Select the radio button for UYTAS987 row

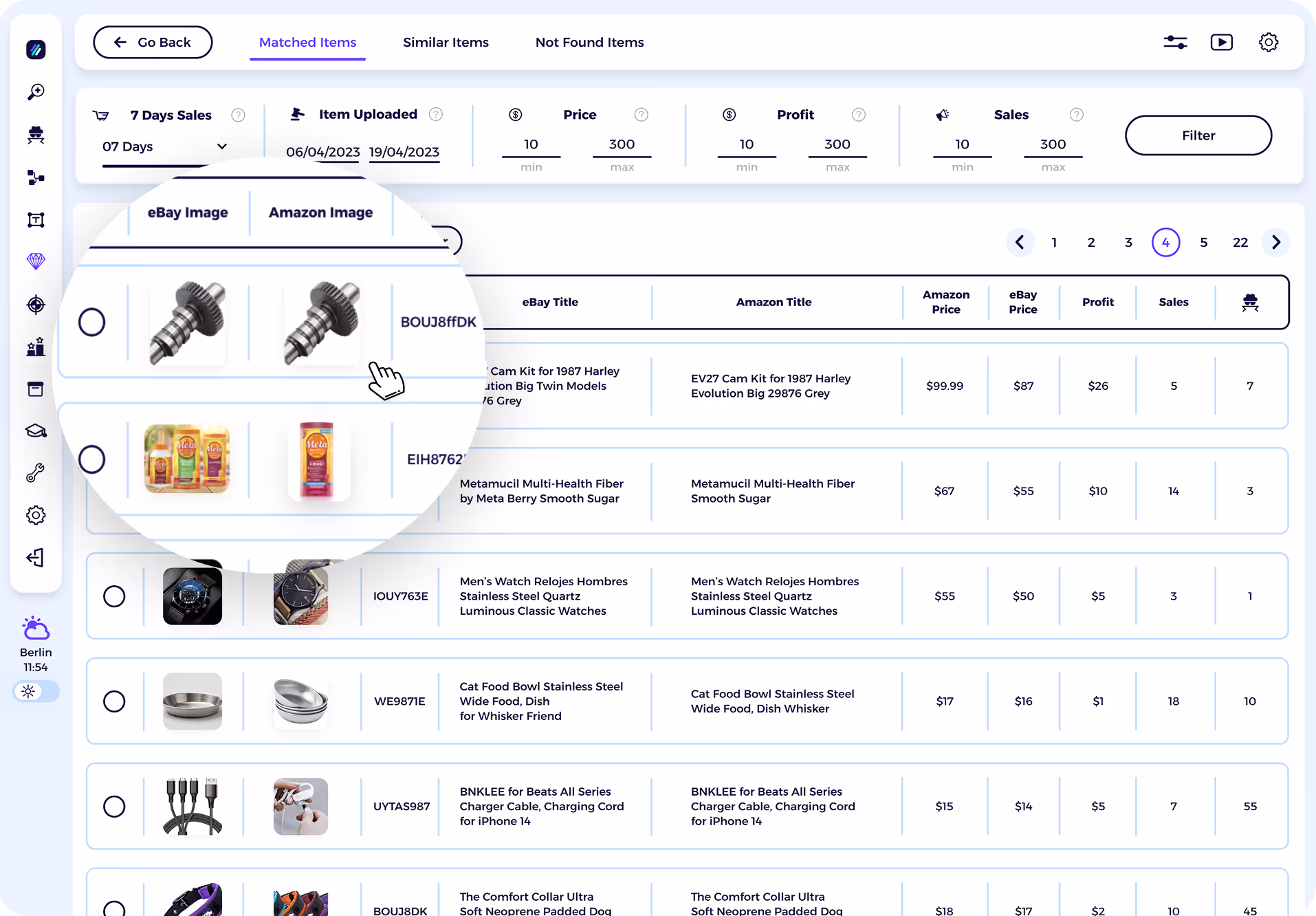[114, 807]
